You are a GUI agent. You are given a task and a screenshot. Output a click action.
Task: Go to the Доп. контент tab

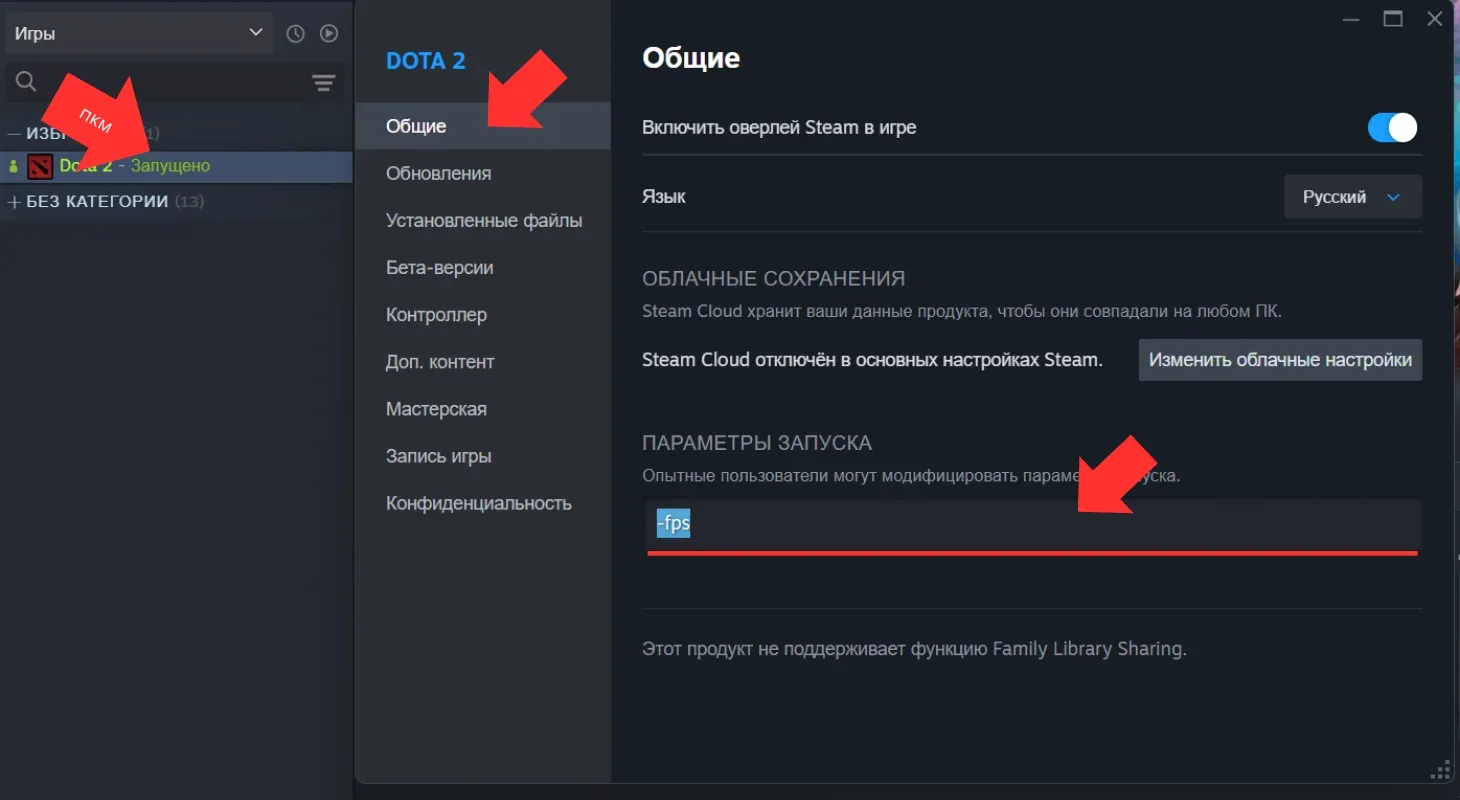pyautogui.click(x=483, y=361)
